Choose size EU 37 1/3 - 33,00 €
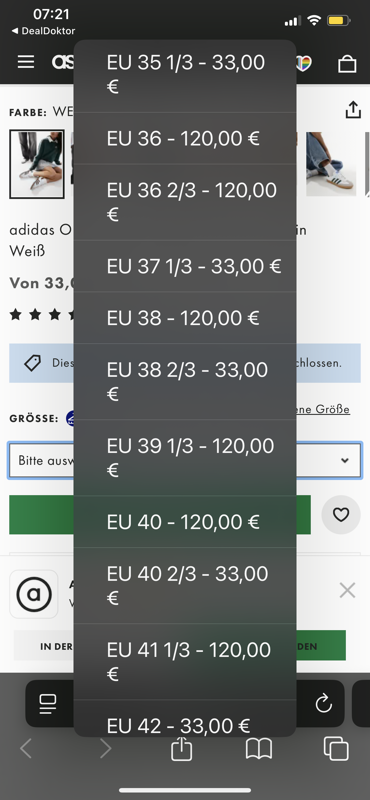Screen dimensions: 370x800 (x=185, y=266)
